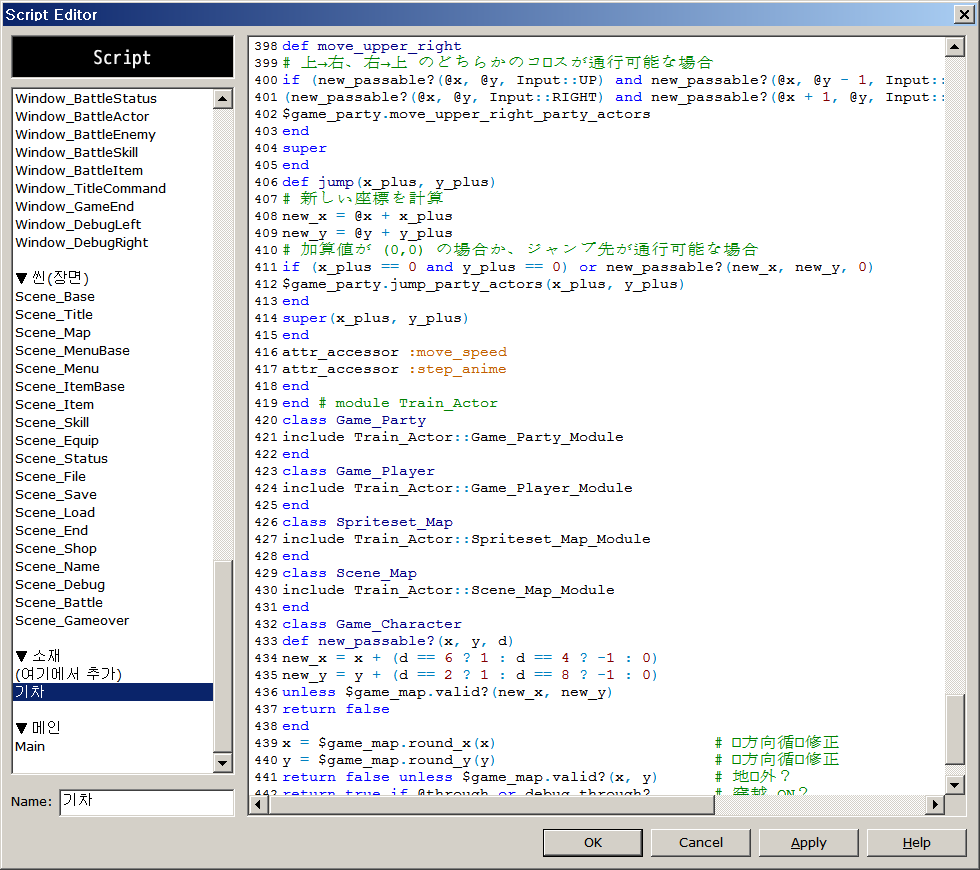Place cursor on line 406 def jump
Image resolution: width=980 pixels, height=870 pixels.
[389, 182]
